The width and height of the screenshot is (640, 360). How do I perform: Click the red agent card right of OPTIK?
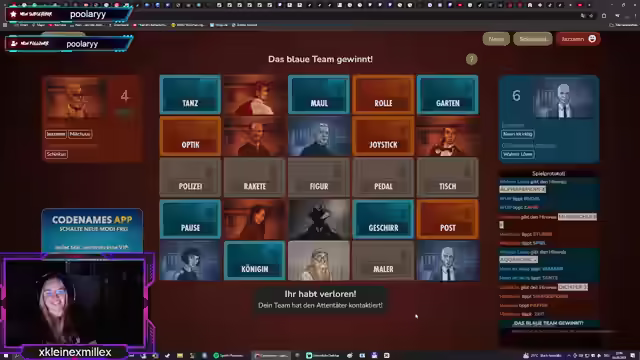(255, 136)
